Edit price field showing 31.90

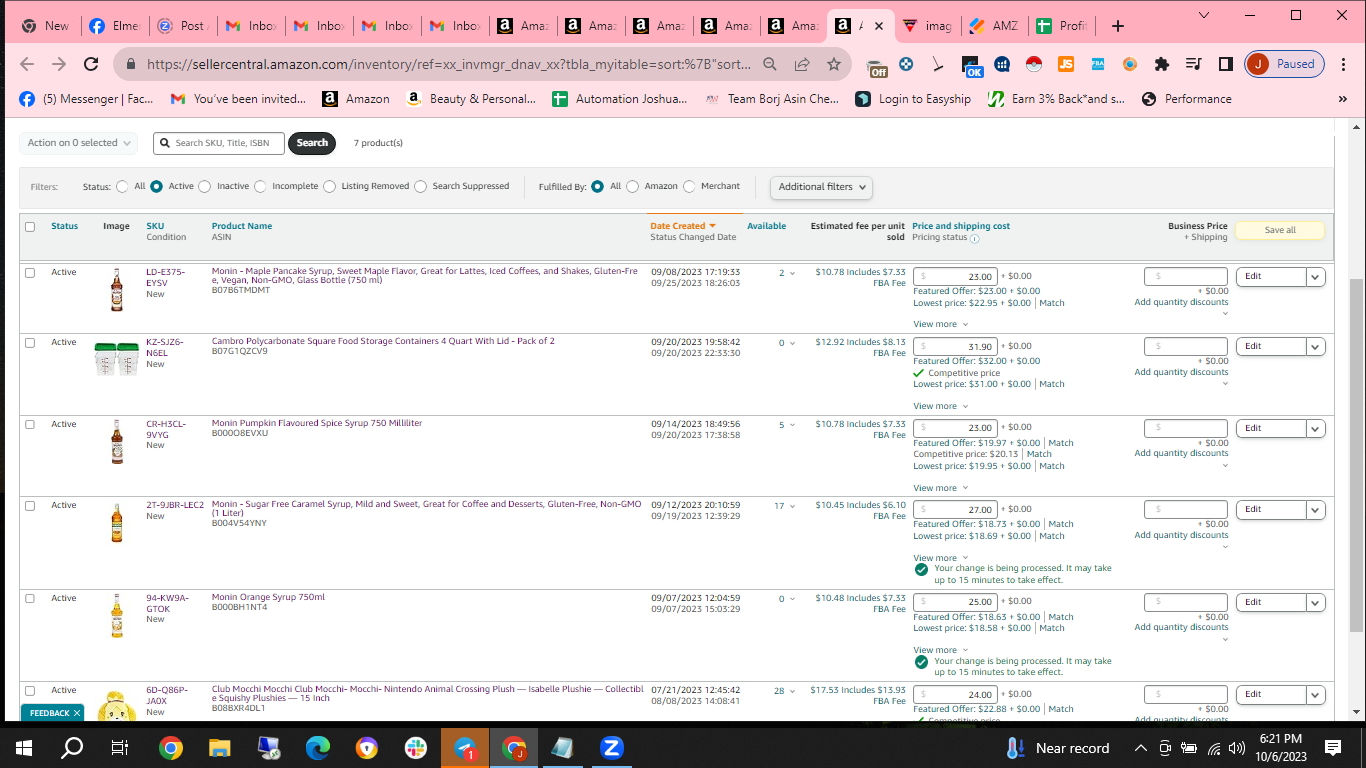[x=955, y=347]
